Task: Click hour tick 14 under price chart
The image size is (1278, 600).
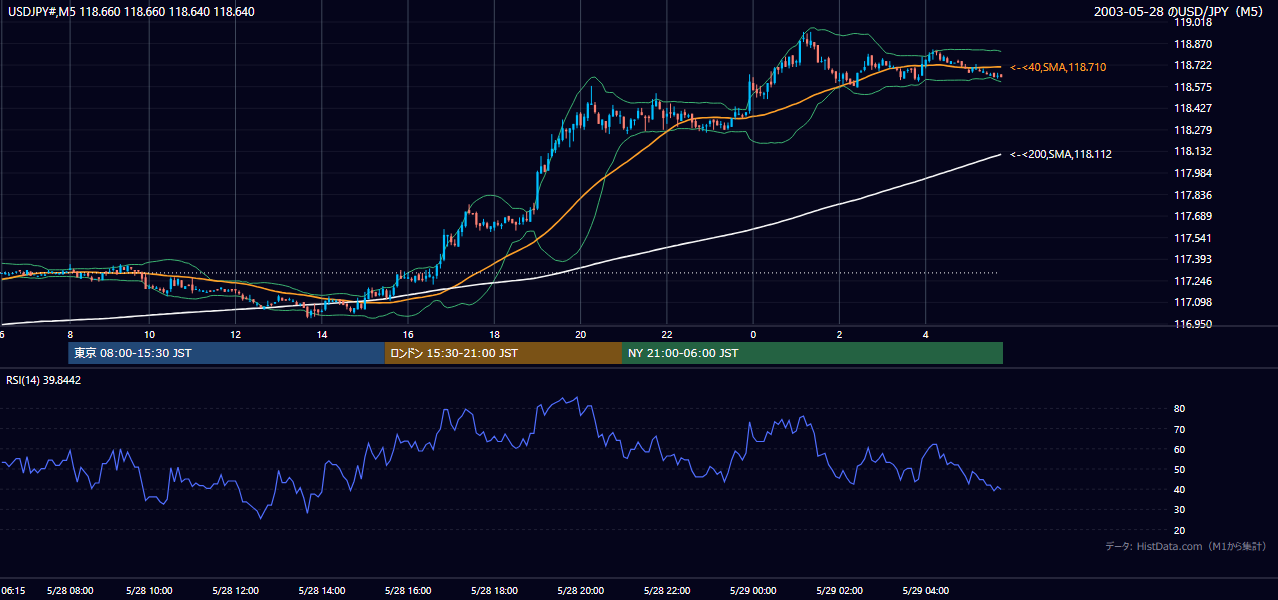Action: (x=321, y=335)
